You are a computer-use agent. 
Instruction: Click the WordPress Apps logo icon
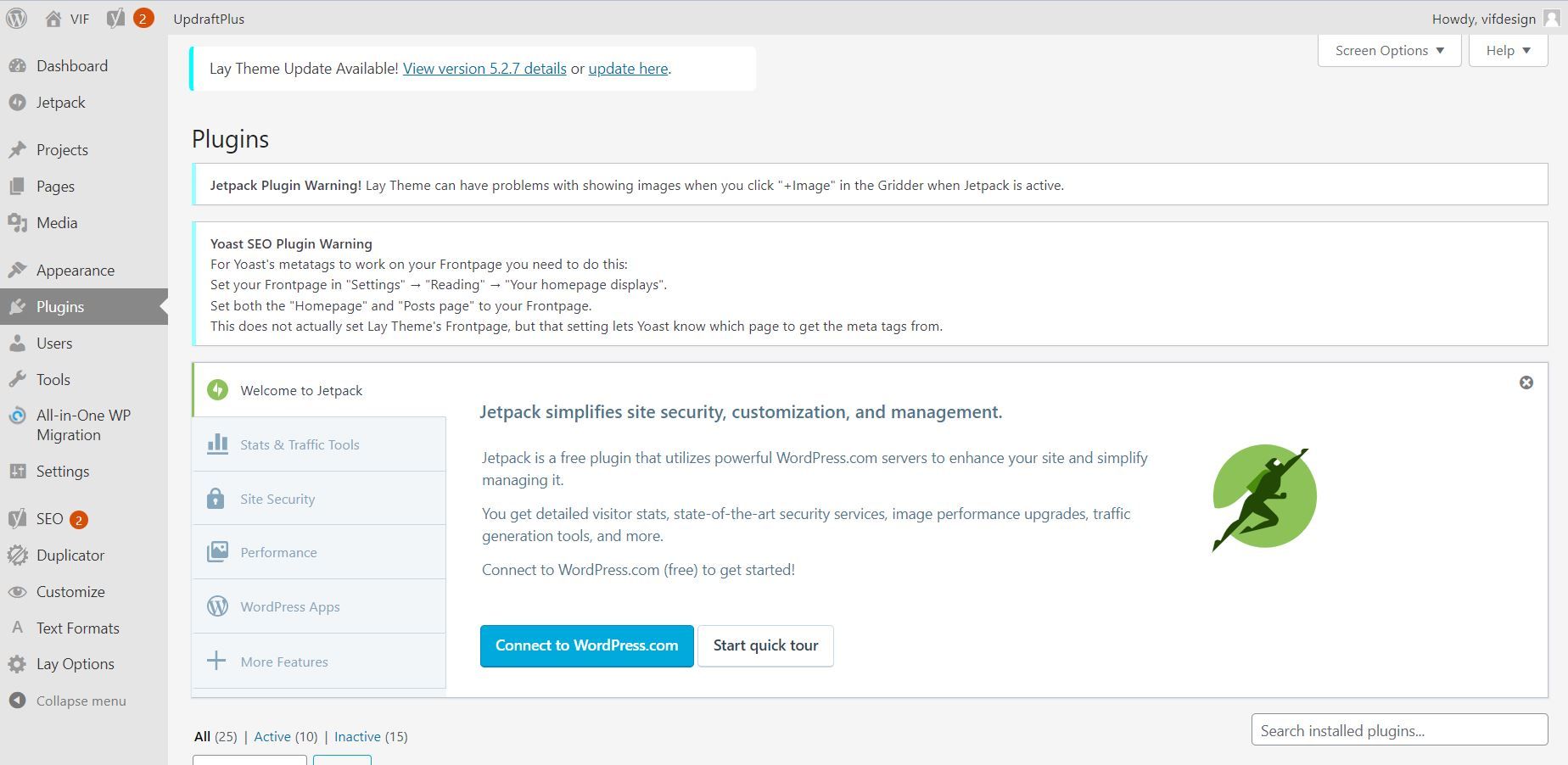click(x=217, y=606)
